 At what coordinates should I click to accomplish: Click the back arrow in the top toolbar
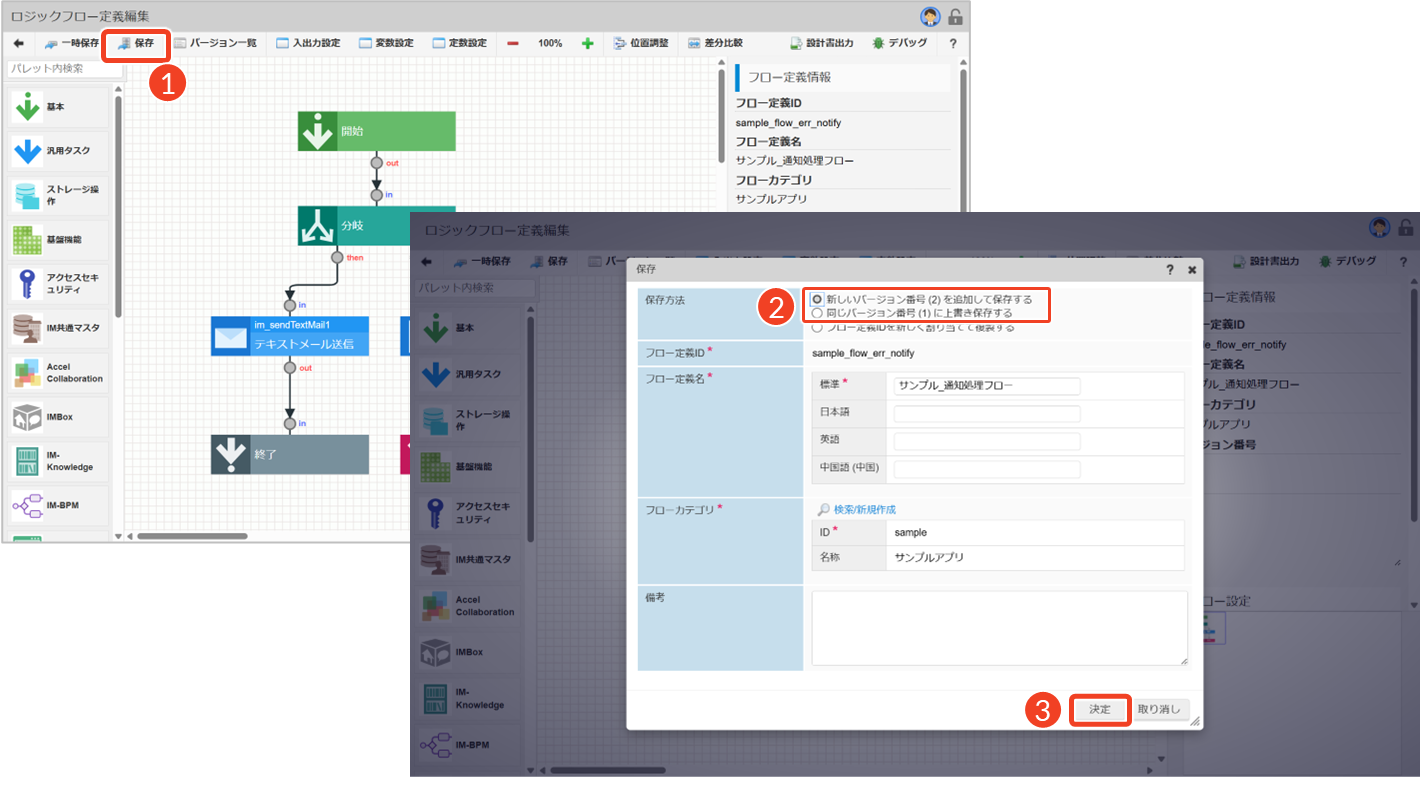click(x=18, y=44)
